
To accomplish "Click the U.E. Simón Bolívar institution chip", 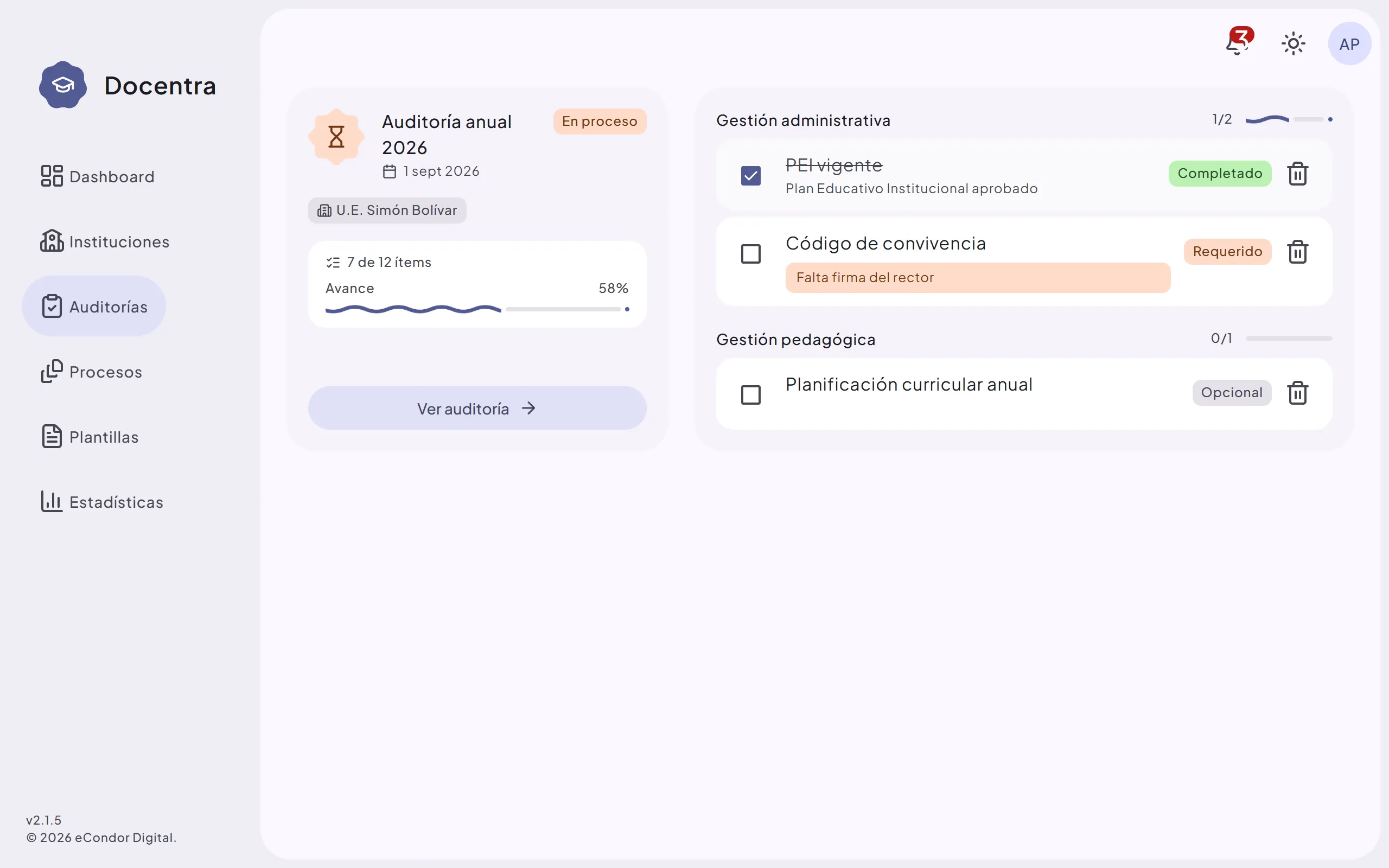I will (387, 210).
